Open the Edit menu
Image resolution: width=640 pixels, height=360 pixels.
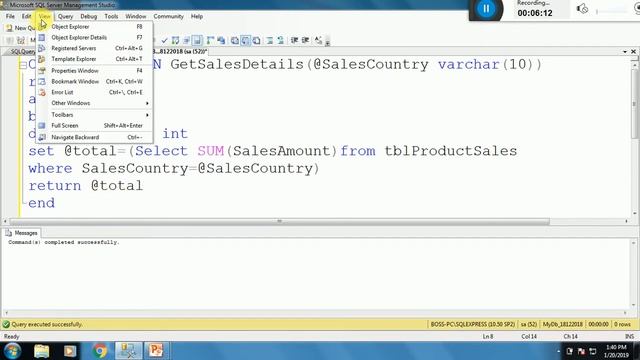[x=27, y=16]
